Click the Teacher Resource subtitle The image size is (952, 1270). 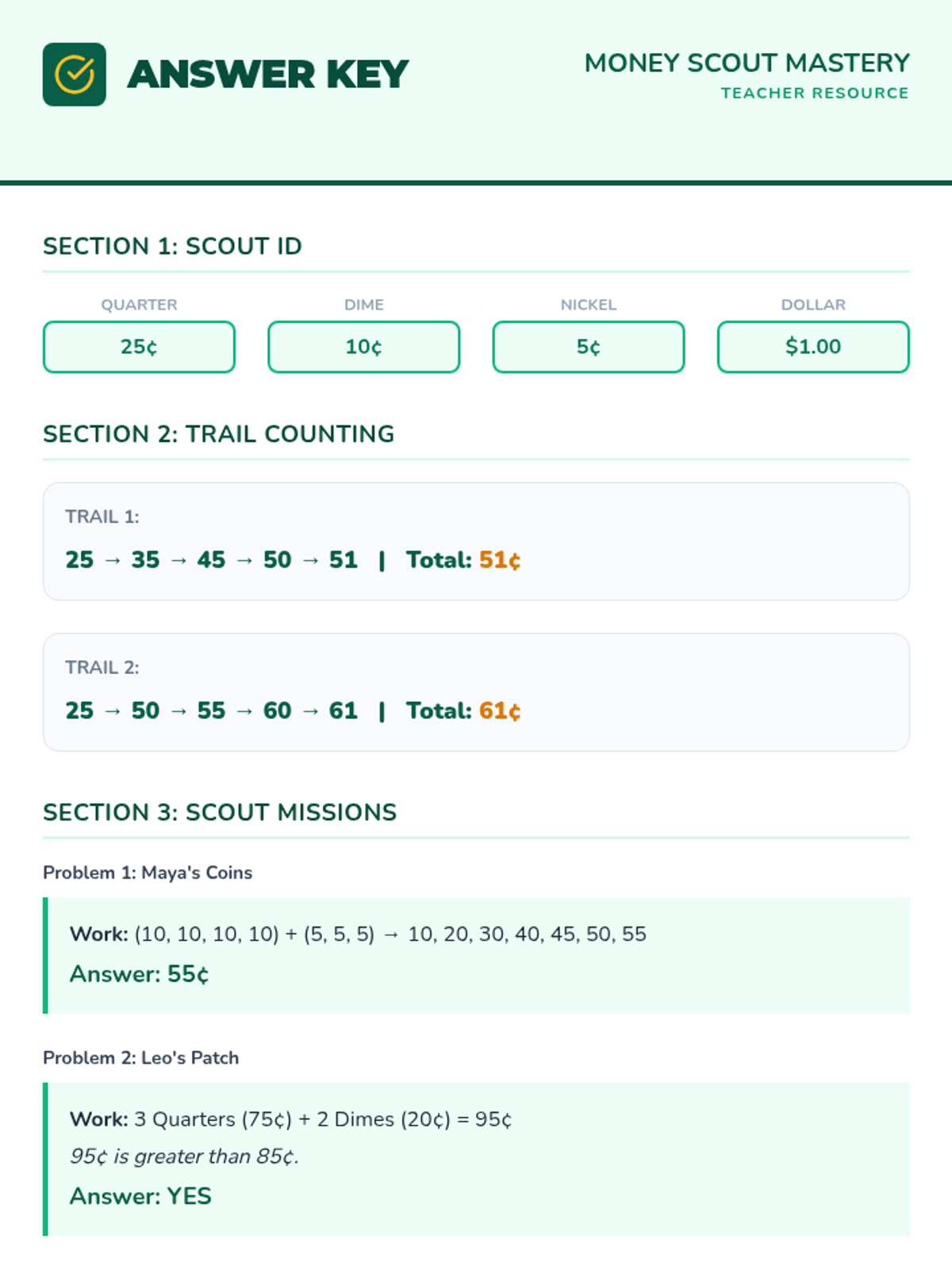pos(814,93)
